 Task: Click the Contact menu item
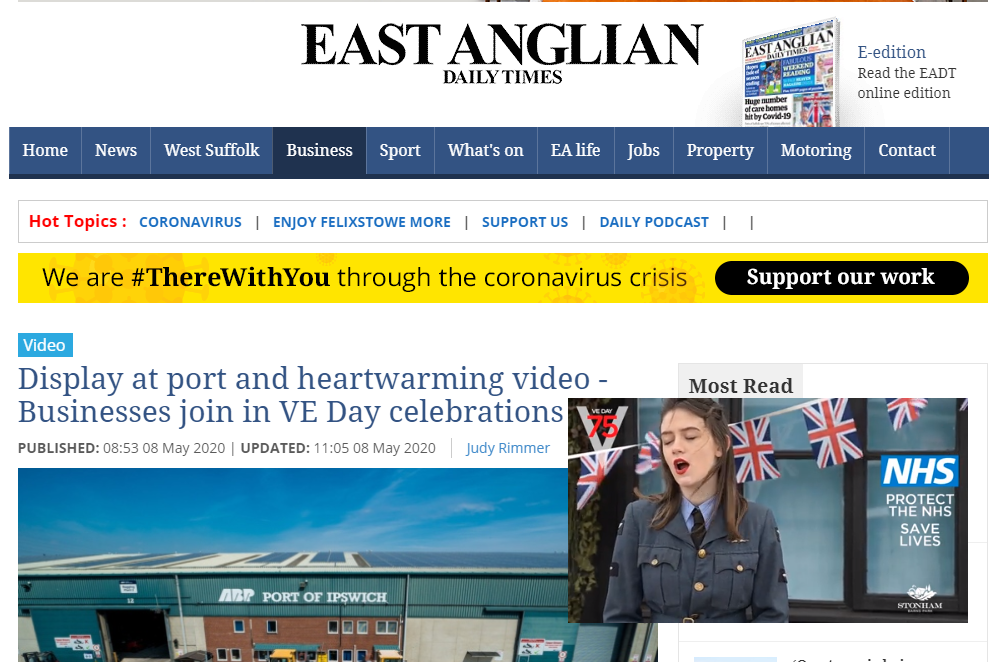tap(907, 151)
